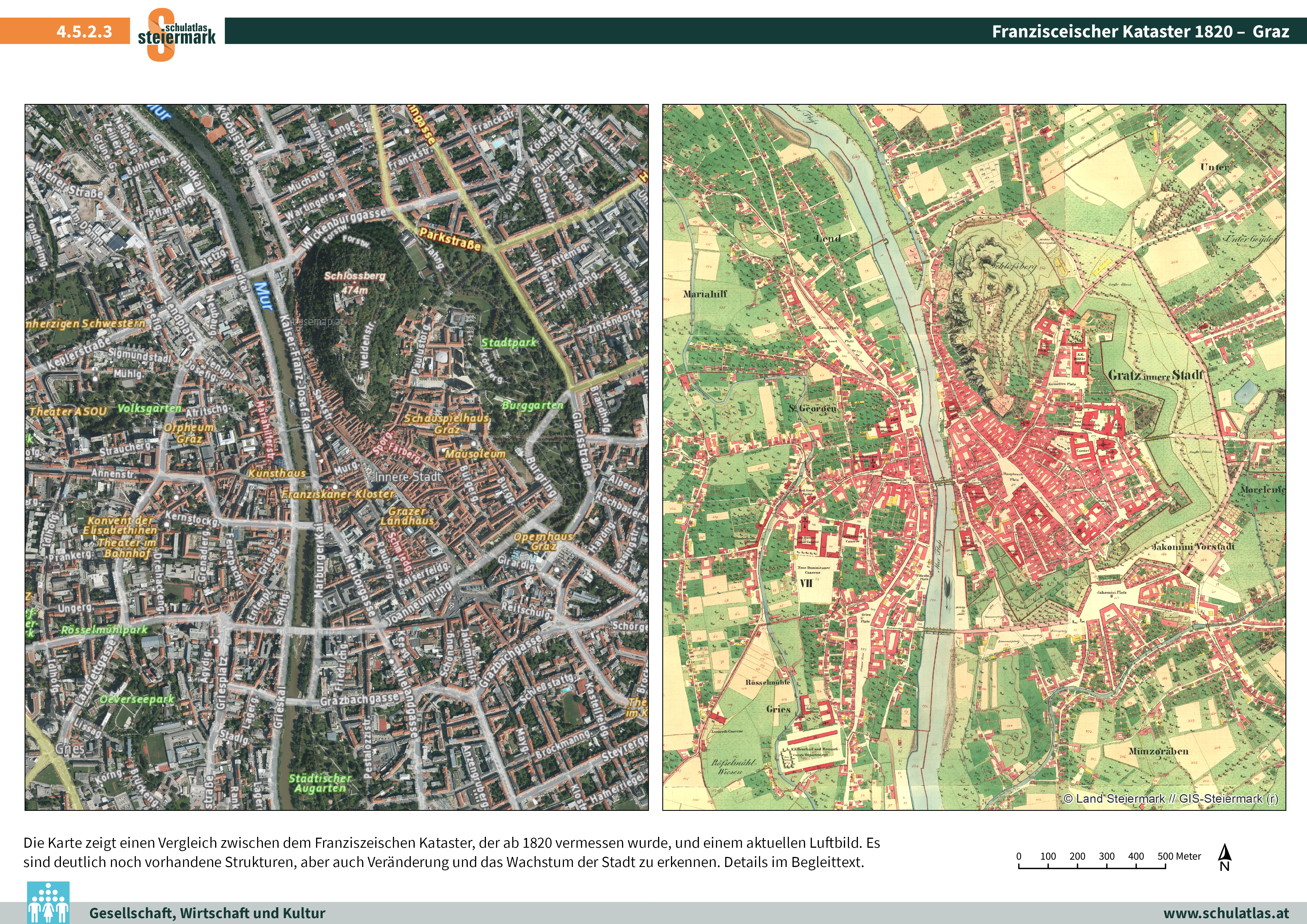This screenshot has height=924, width=1307.
Task: Click the Volksgarten park label
Action: pyautogui.click(x=149, y=408)
